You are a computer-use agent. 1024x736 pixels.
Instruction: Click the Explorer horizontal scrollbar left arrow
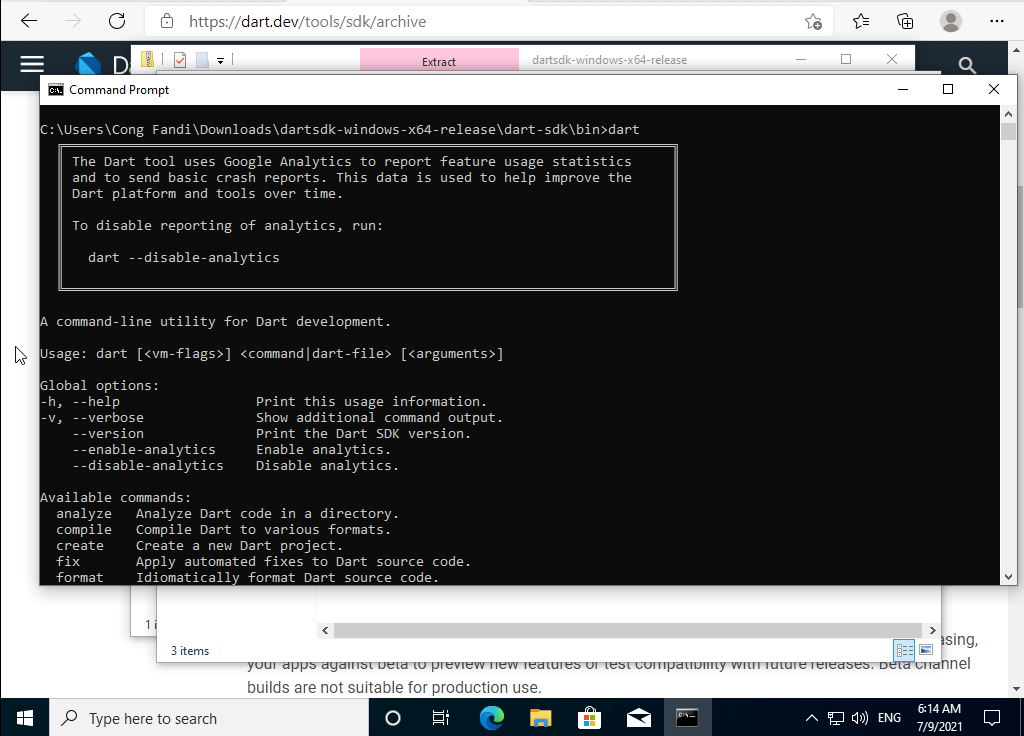[325, 630]
